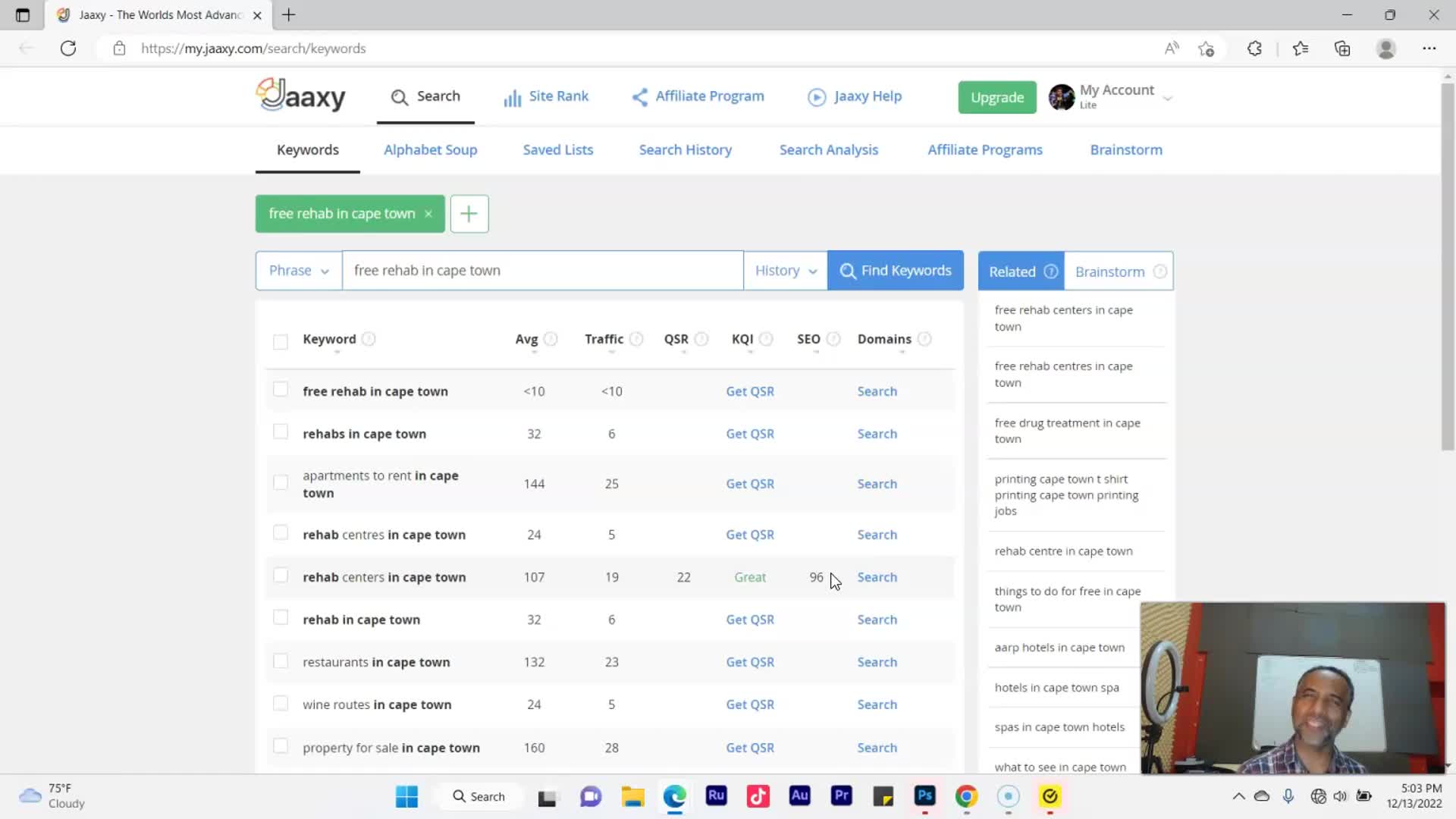Sort by the KQI column header
The height and width of the screenshot is (819, 1456).
(x=742, y=339)
